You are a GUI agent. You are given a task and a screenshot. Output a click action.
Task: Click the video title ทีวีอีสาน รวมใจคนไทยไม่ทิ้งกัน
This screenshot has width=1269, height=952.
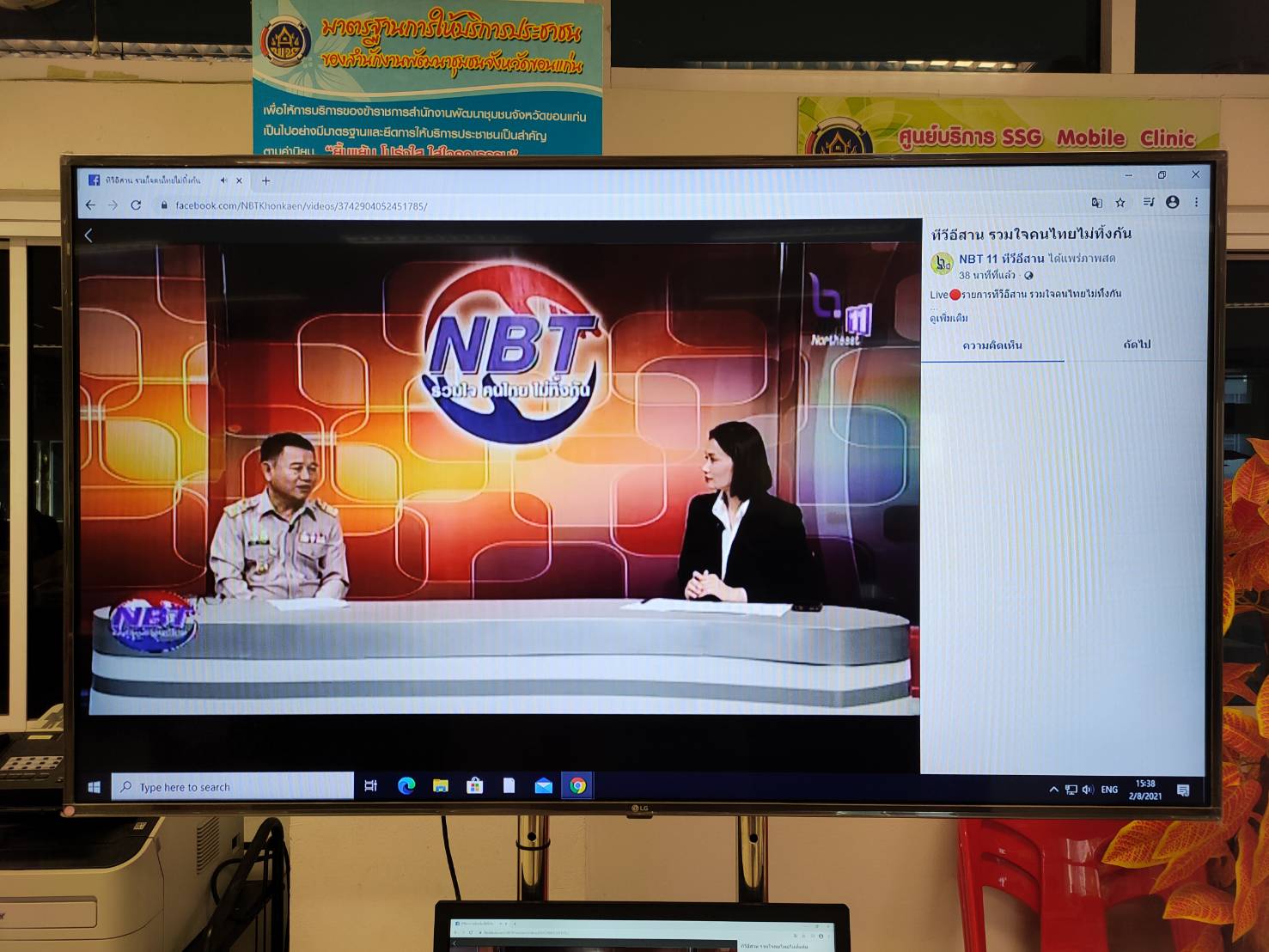tap(1031, 234)
